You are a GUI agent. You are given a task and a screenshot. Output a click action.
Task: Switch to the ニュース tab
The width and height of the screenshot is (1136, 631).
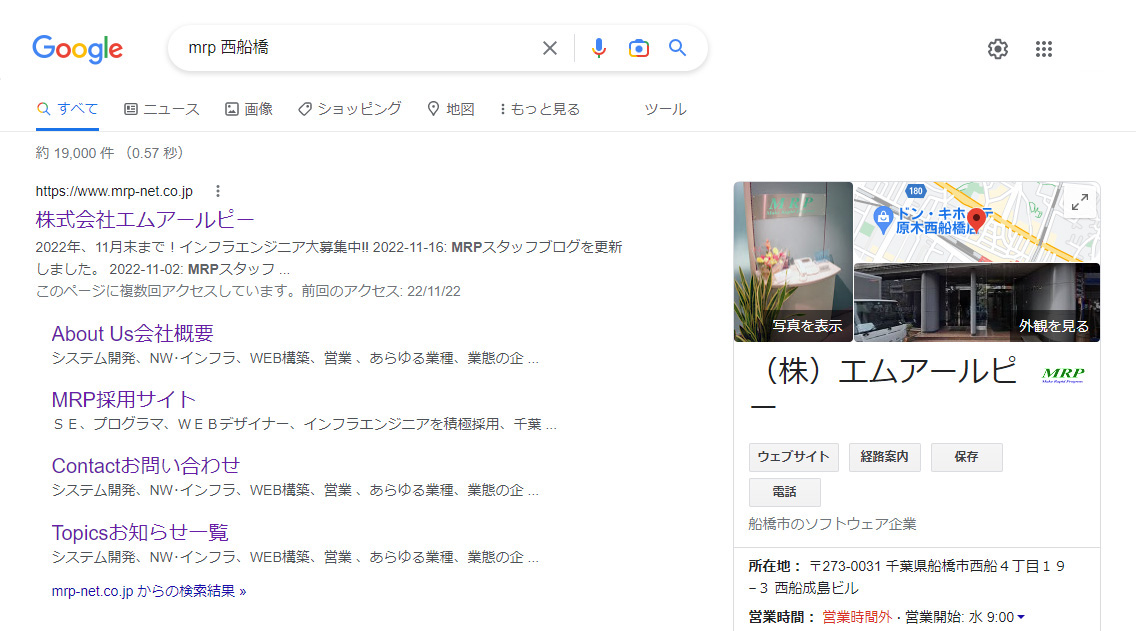(162, 109)
